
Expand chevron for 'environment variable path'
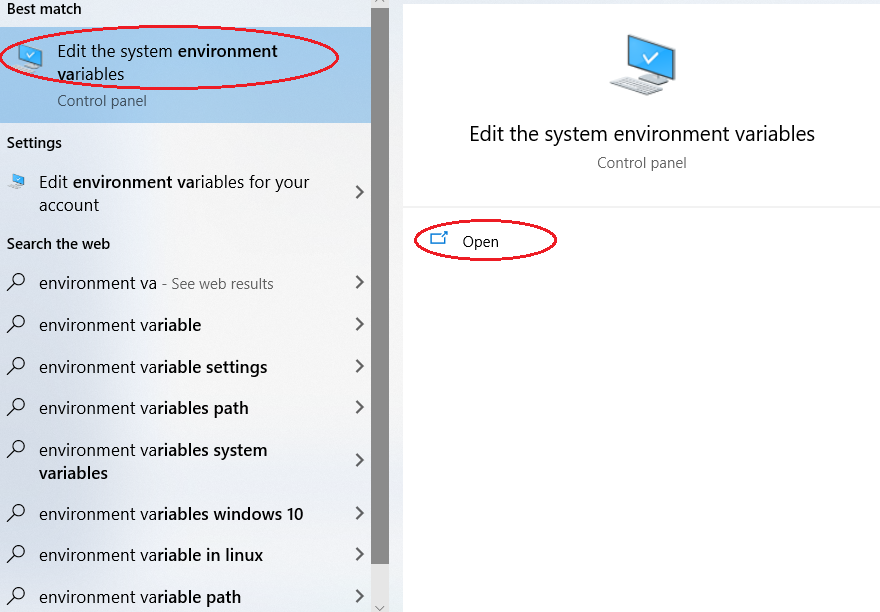[x=360, y=596]
